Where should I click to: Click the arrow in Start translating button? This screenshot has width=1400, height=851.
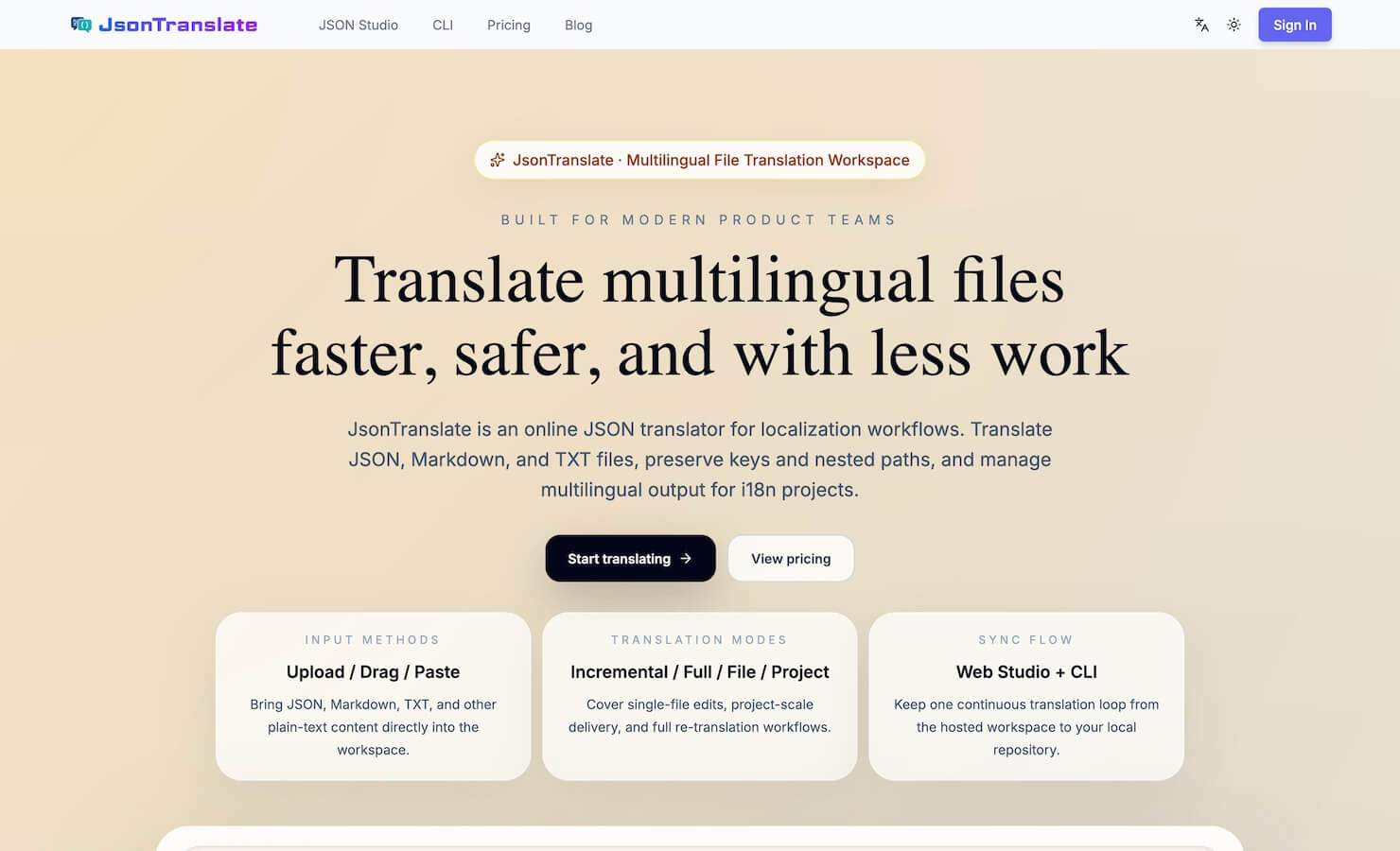(686, 559)
